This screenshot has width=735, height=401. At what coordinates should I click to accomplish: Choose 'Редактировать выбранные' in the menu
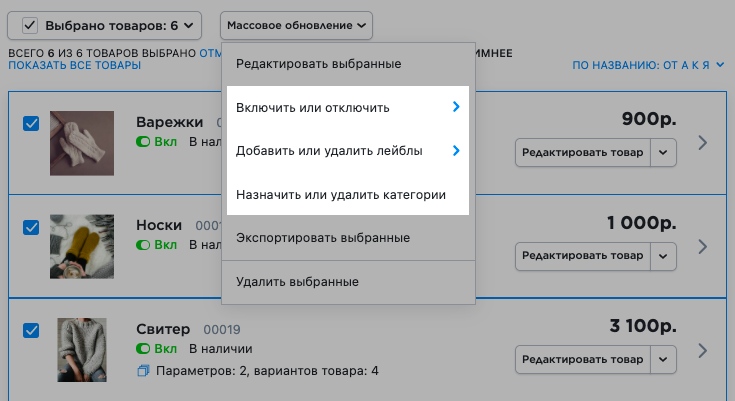pyautogui.click(x=348, y=64)
